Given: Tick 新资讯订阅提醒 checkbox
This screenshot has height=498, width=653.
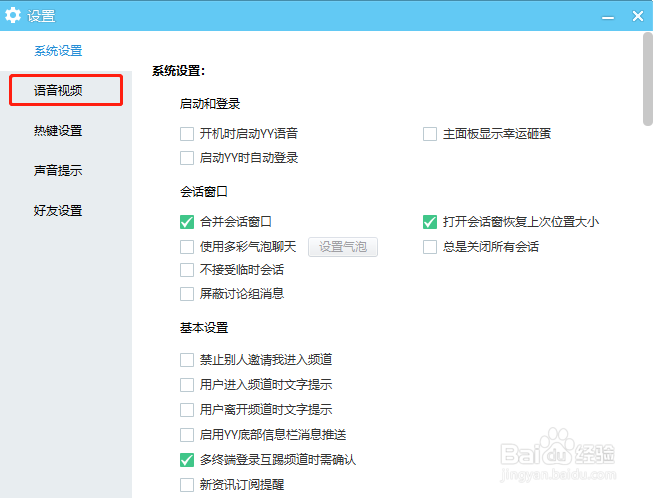Looking at the screenshot, I should (x=187, y=485).
